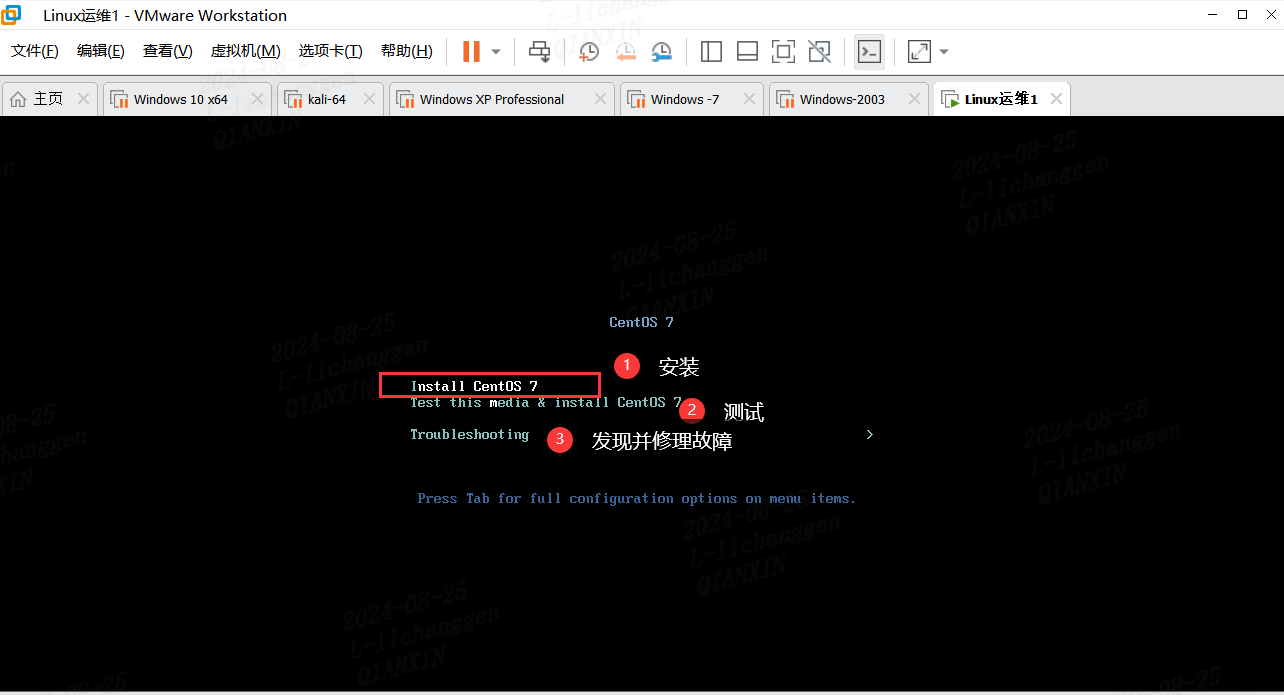Open the 选项卡(T) menu
Viewport: 1284px width, 695px height.
(330, 51)
